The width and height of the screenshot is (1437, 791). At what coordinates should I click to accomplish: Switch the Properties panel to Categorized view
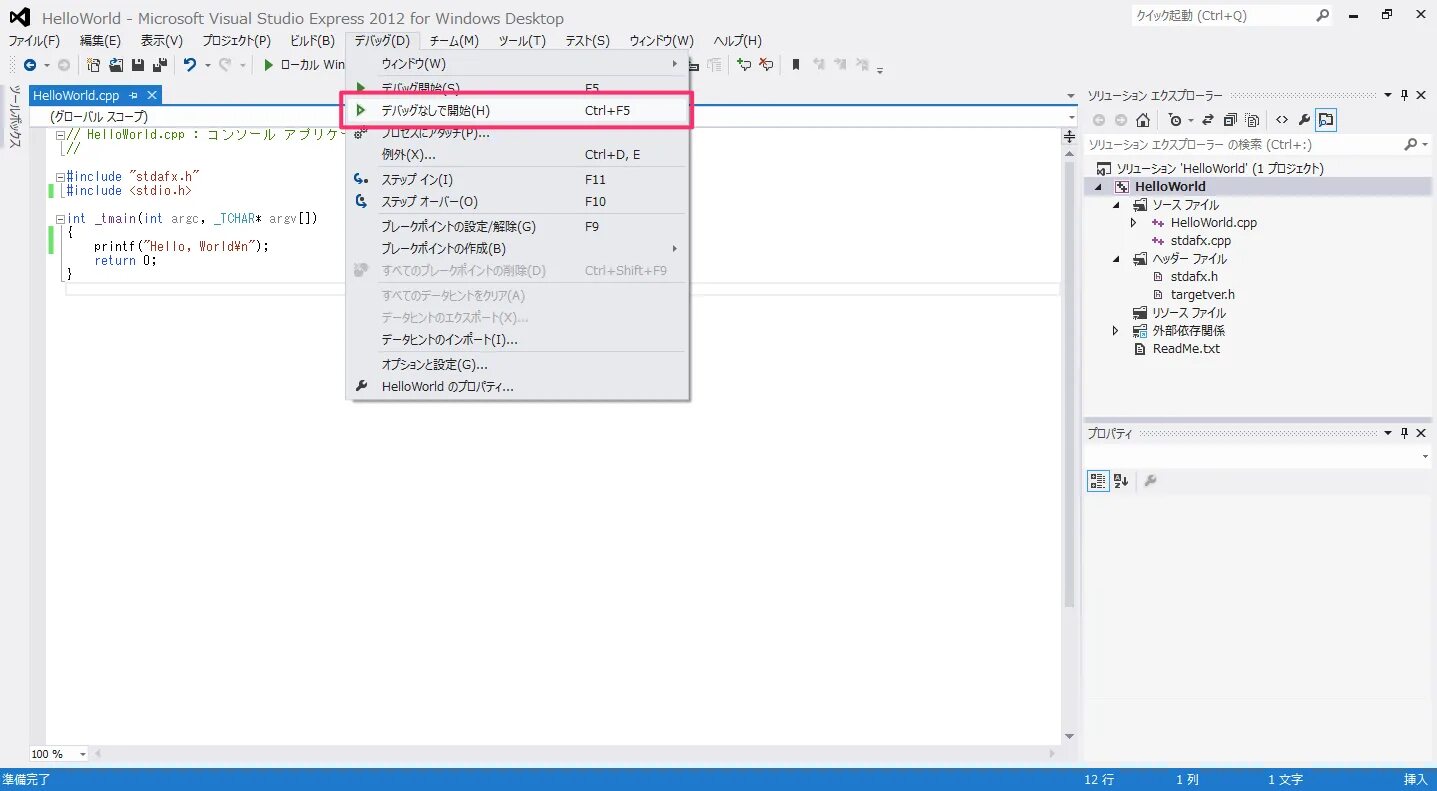point(1098,481)
